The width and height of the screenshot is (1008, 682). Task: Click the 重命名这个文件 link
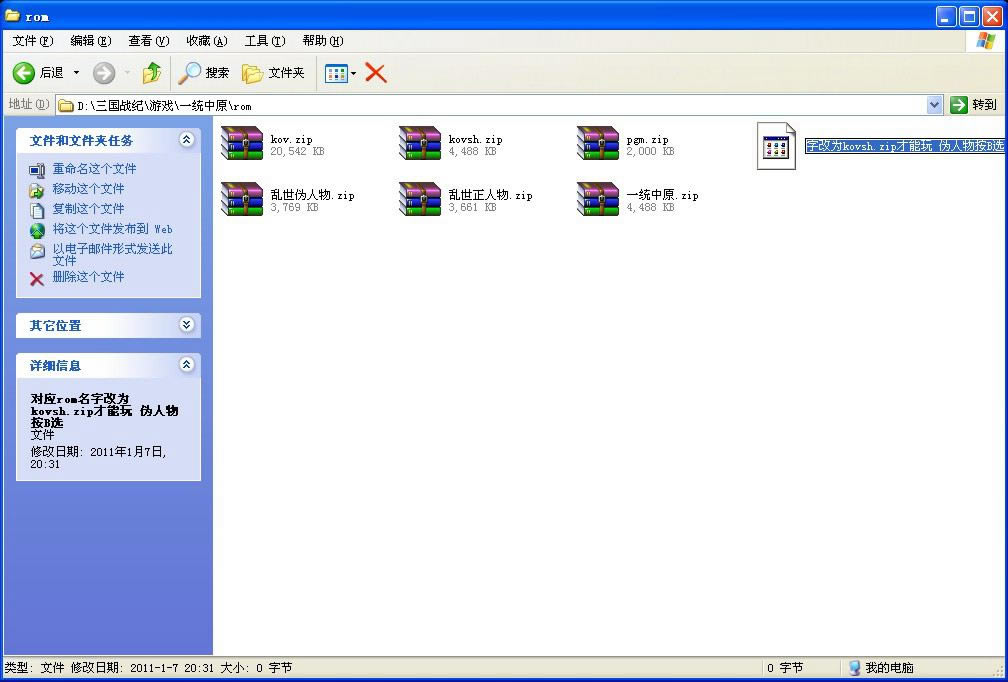coord(94,169)
